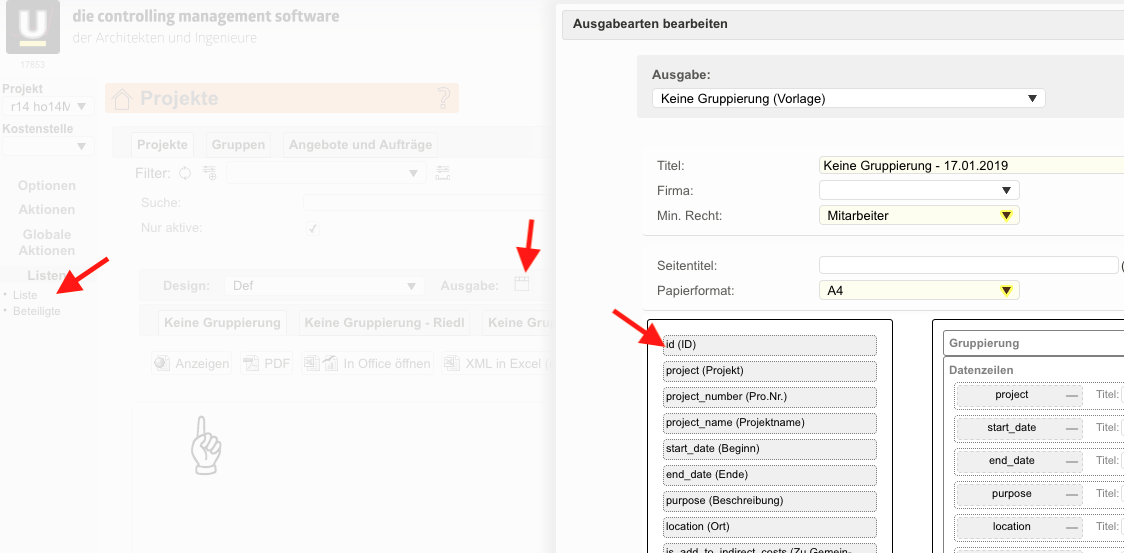Image resolution: width=1124 pixels, height=553 pixels.
Task: Click the add filter icon
Action: (209, 173)
